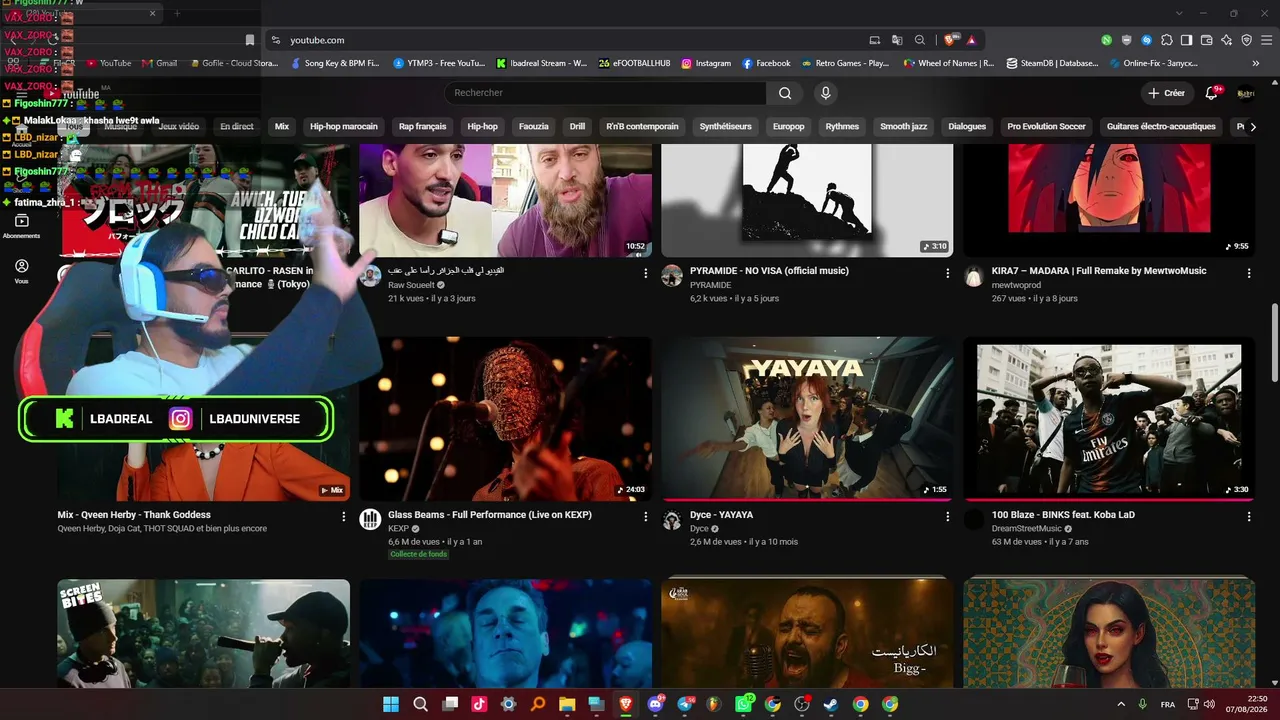Viewport: 1280px width, 720px height.
Task: Open Leo AI sparkle icon in toolbar
Action: coord(1226,40)
